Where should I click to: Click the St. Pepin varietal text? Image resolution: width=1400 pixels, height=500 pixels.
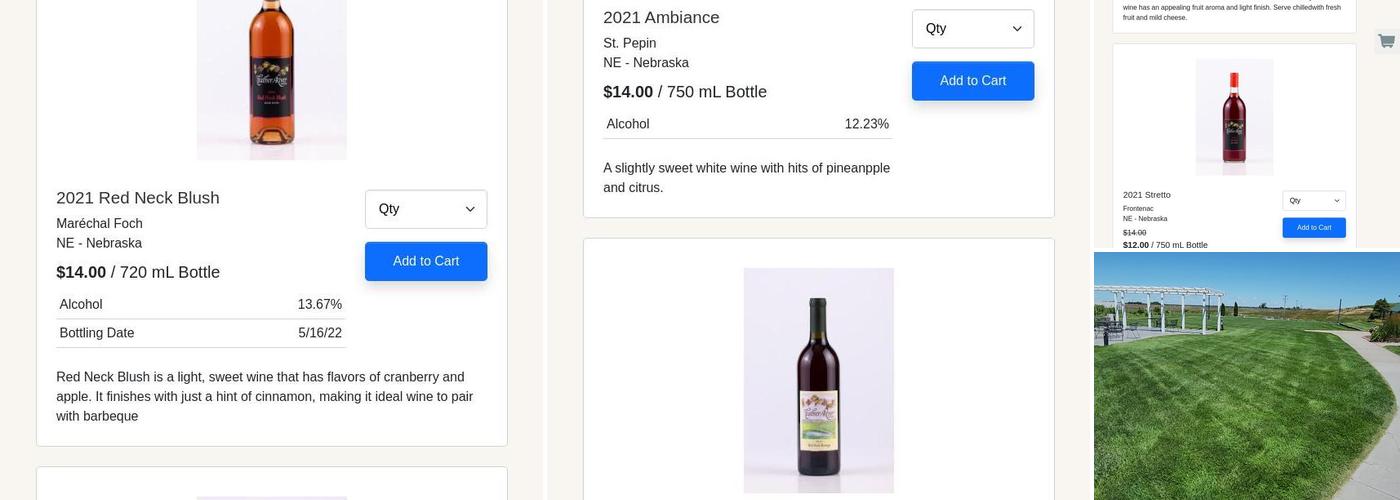[x=630, y=43]
